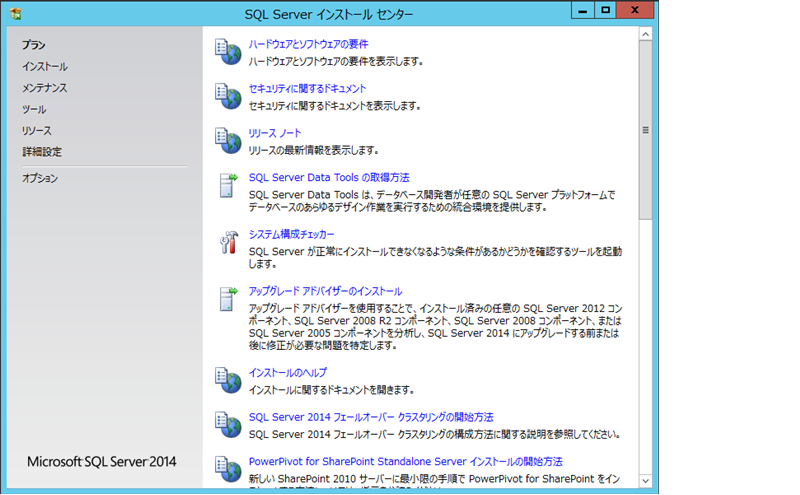Open SQL Server Data Tools の取得方法 link
Image resolution: width=800 pixels, height=495 pixels.
point(329,178)
